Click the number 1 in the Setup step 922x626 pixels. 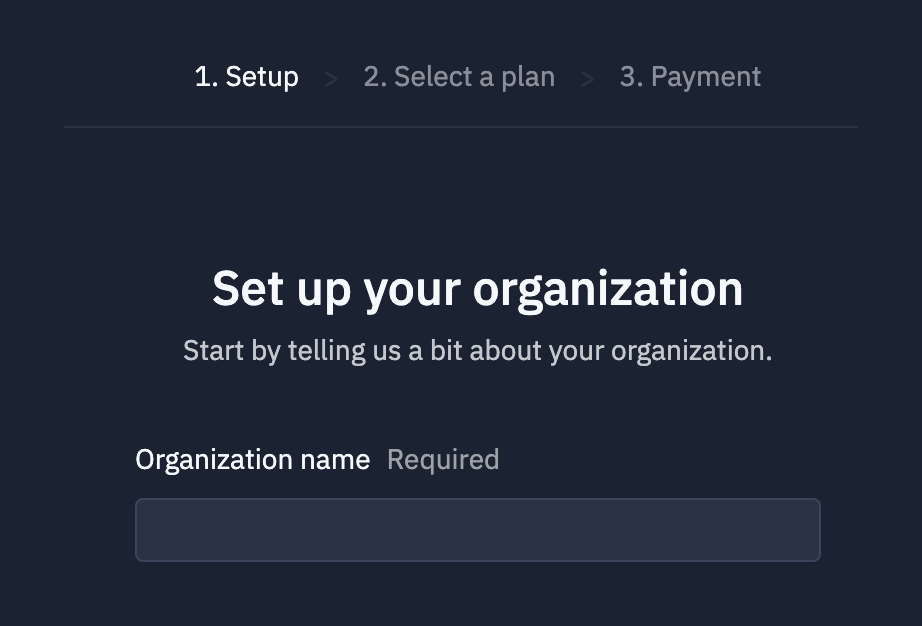pos(203,77)
